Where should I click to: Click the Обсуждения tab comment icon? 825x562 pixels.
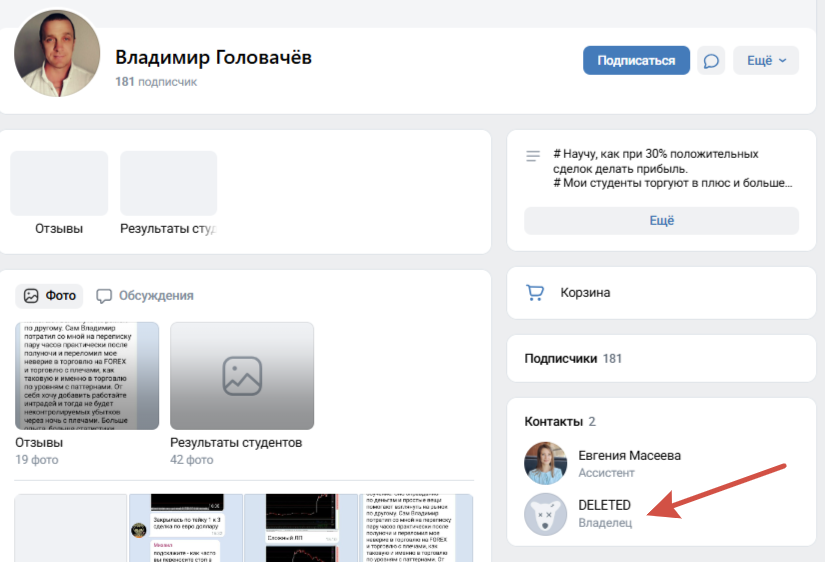click(x=104, y=296)
